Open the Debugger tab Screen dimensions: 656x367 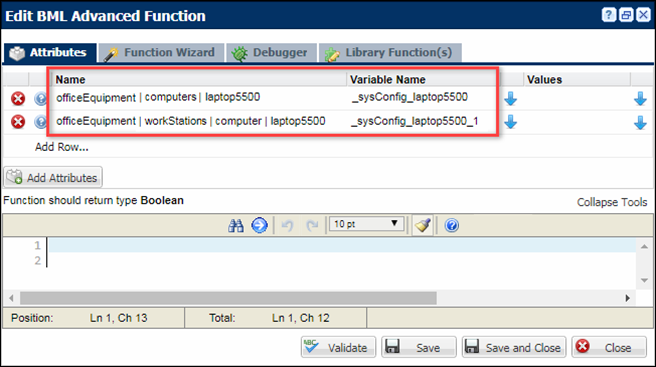pyautogui.click(x=272, y=53)
